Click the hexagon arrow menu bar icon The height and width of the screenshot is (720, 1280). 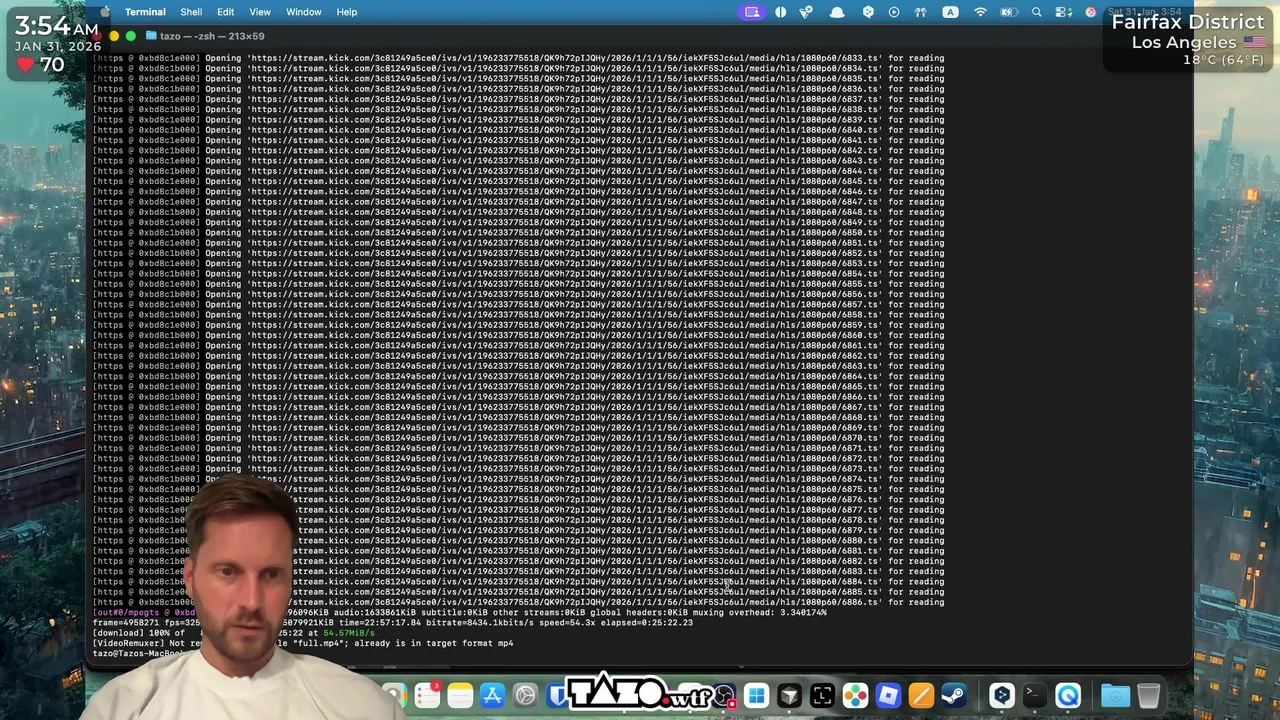tap(868, 12)
